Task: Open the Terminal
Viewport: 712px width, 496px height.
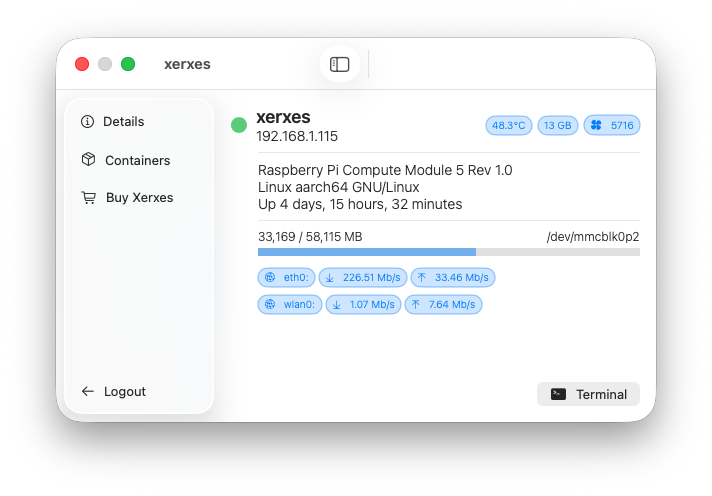Action: (588, 394)
